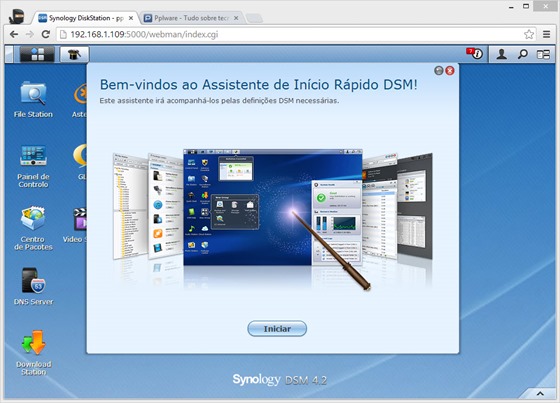
Task: Open the DSM main menu grid icon
Action: [37, 54]
